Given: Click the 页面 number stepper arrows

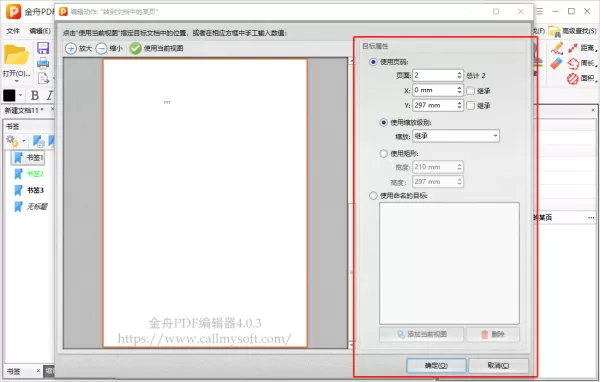Looking at the screenshot, I should click(x=460, y=75).
